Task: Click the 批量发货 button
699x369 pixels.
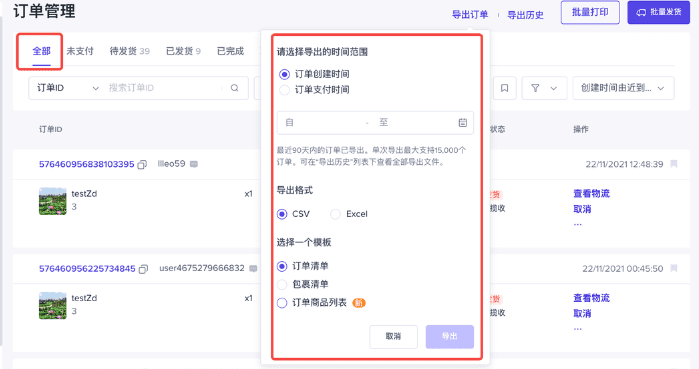Action: 658,12
